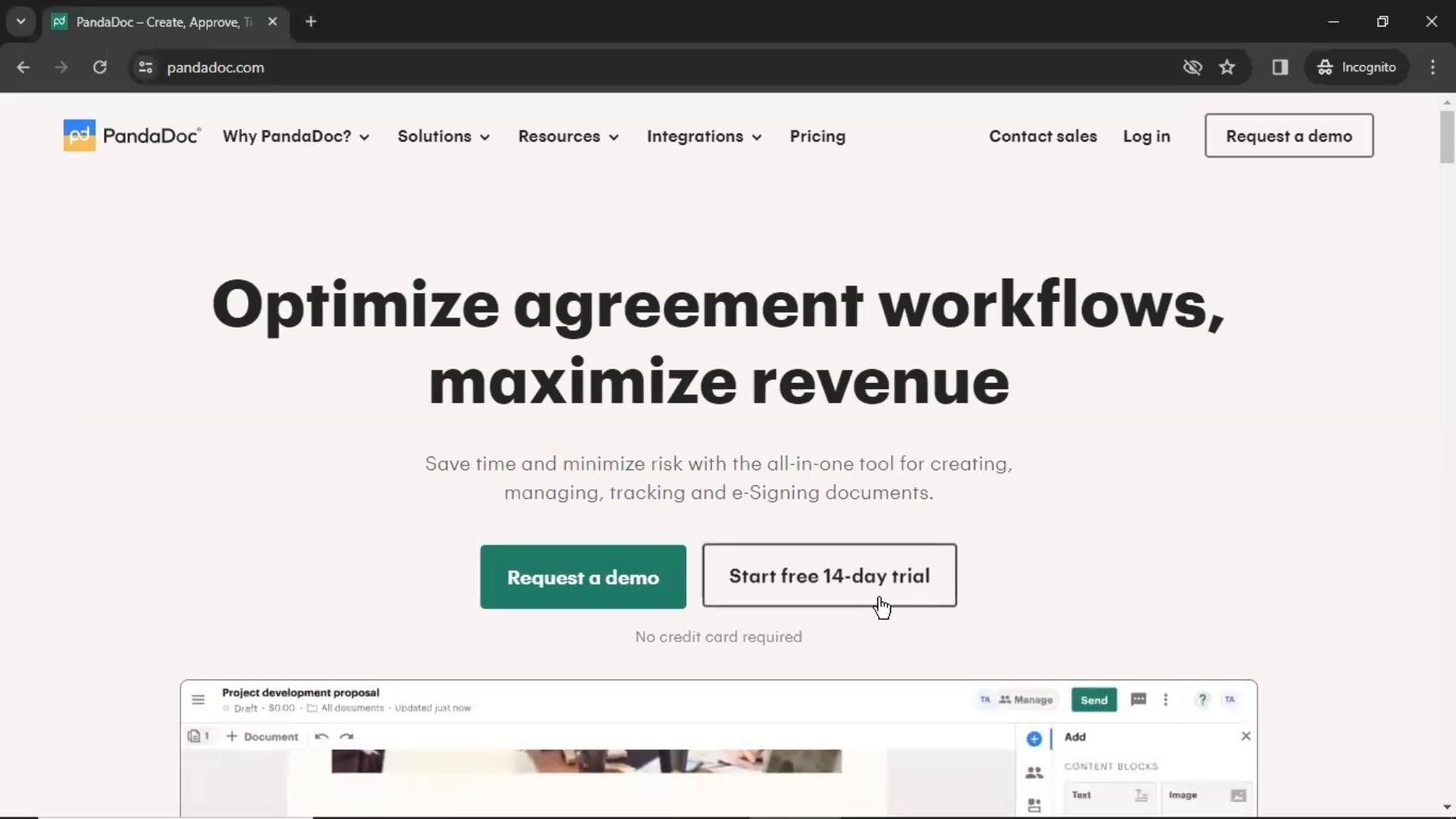Reload the page with refresh icon
The image size is (1456, 819).
pos(99,67)
